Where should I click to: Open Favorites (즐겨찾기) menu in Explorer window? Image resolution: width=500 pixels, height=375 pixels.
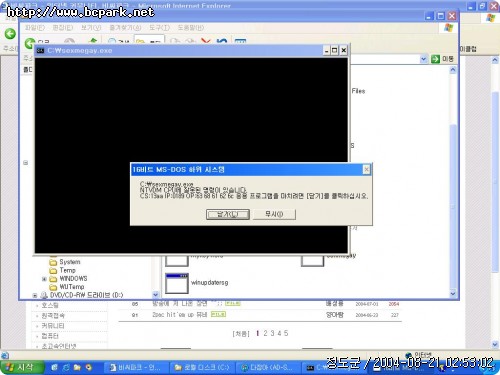125,28
